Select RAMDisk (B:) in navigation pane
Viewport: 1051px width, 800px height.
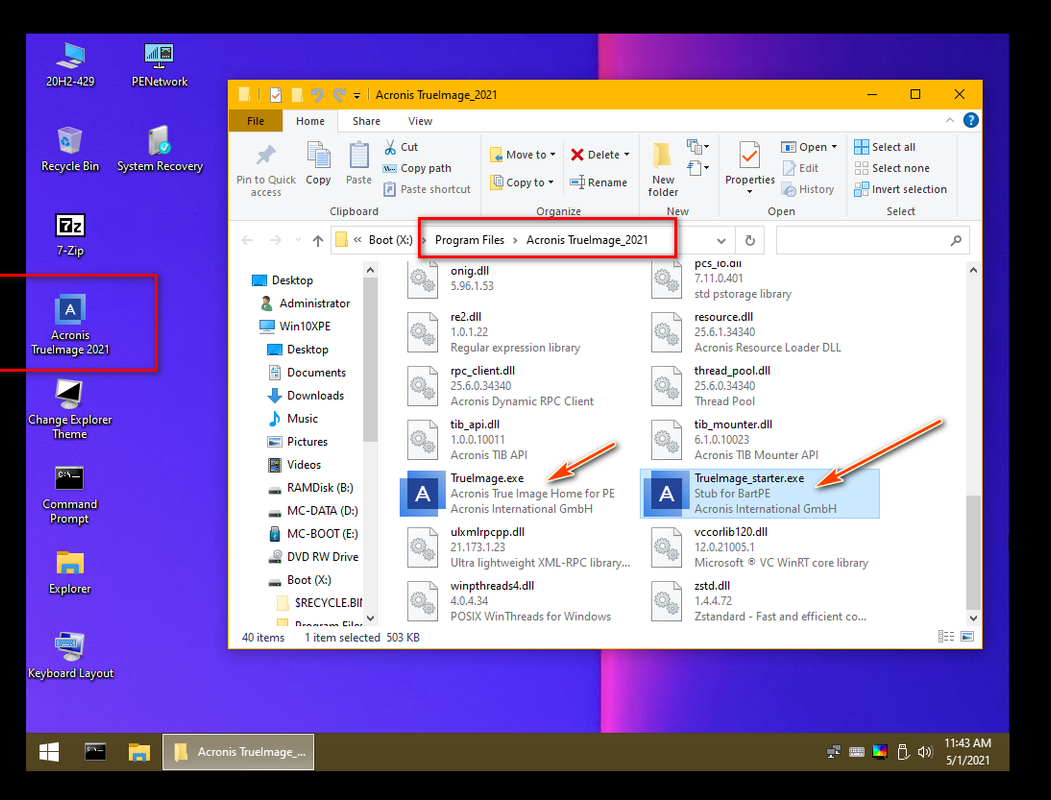pyautogui.click(x=311, y=488)
